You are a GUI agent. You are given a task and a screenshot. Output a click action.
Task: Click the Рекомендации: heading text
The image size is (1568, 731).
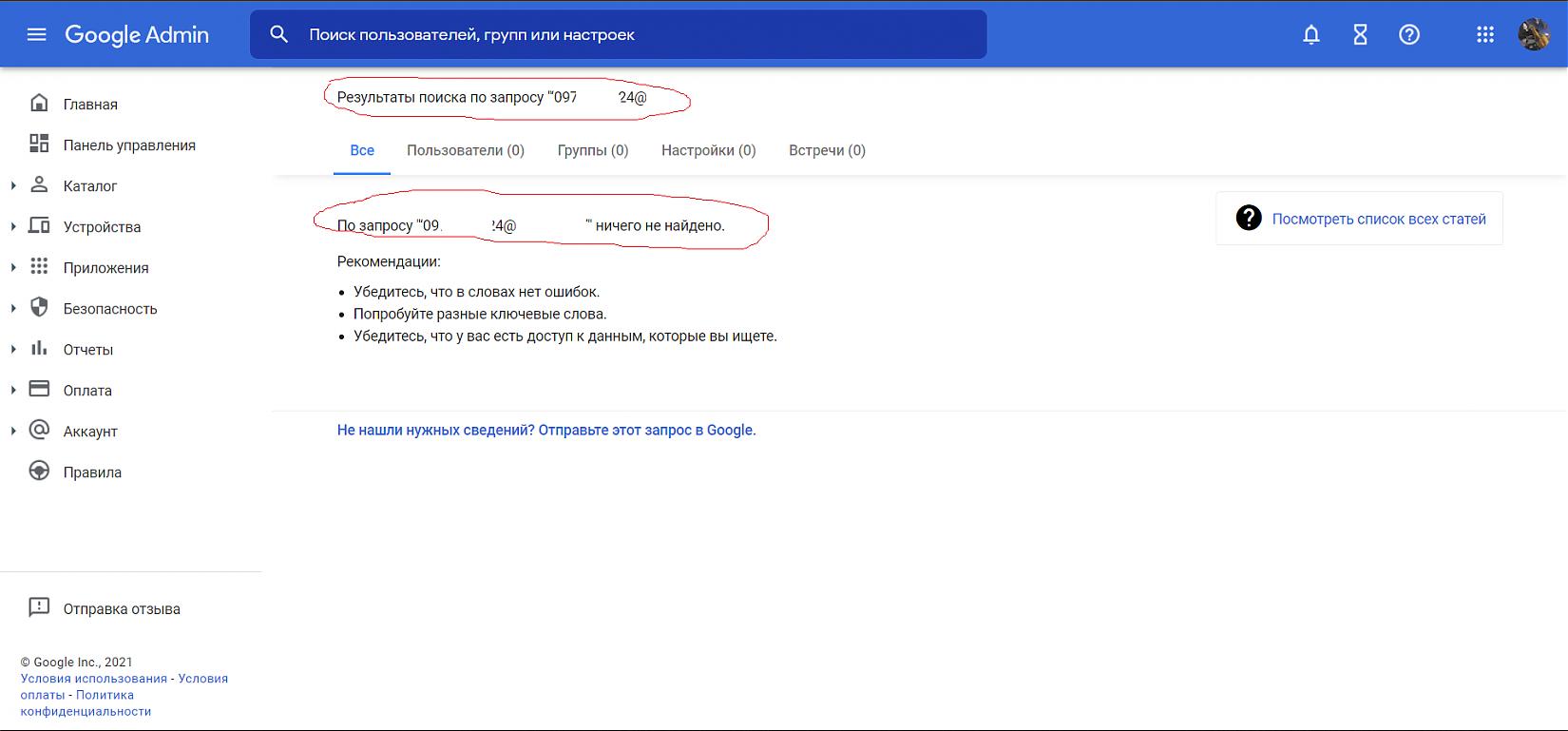(x=389, y=261)
